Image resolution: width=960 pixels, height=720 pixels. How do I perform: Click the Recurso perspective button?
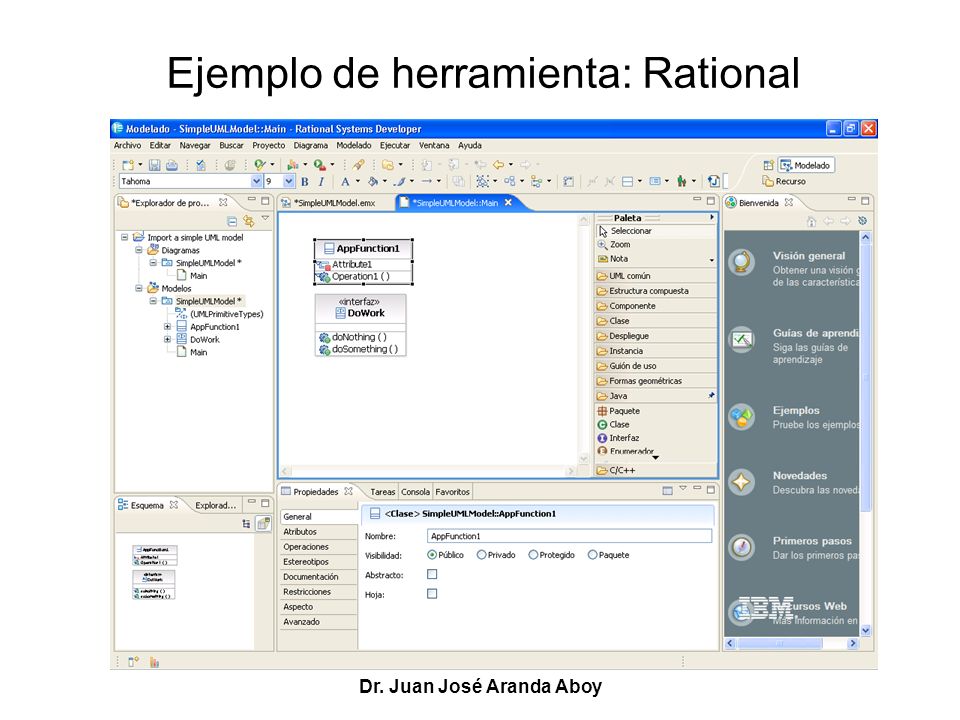click(x=784, y=181)
